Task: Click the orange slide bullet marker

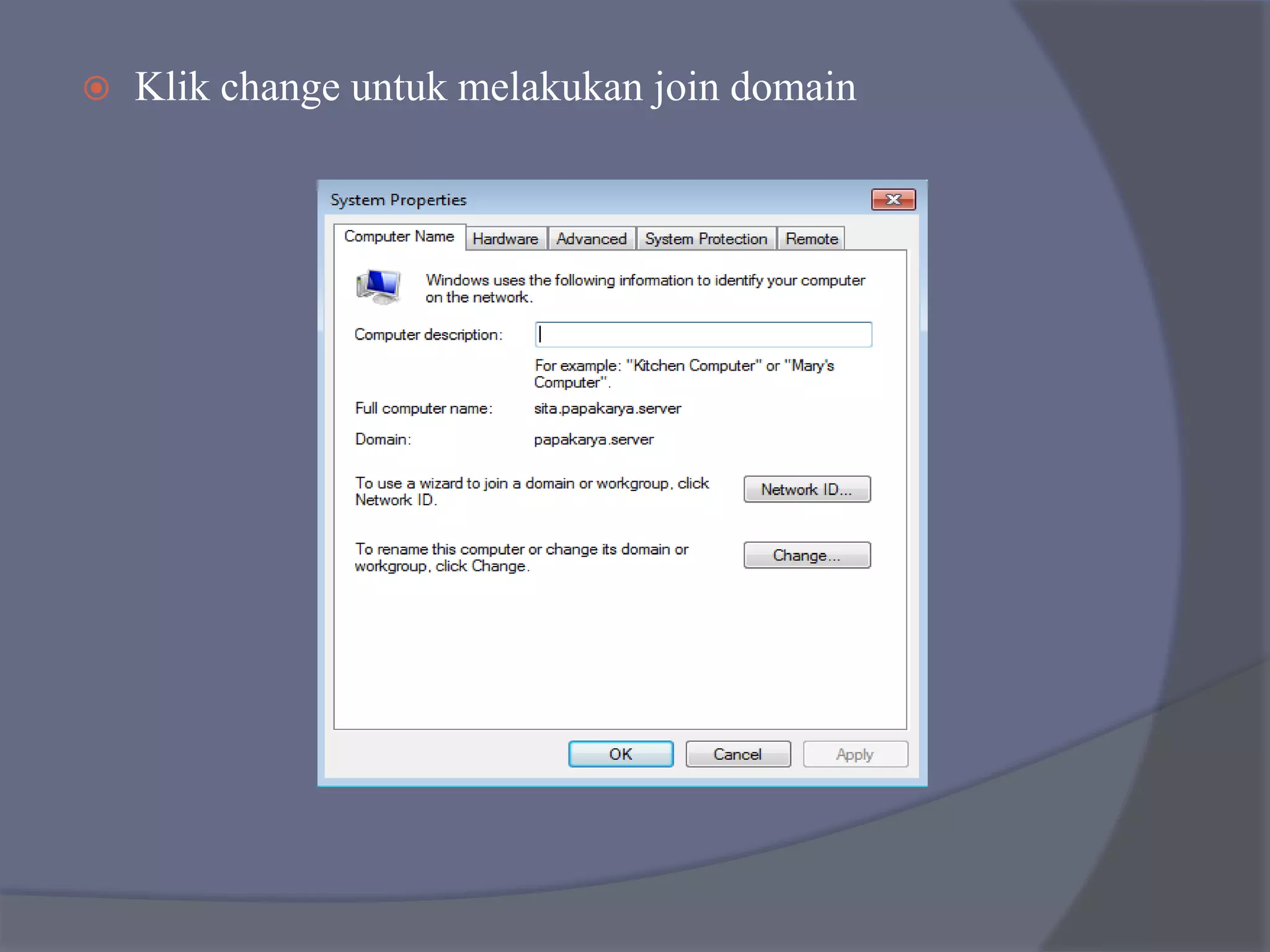Action: point(97,88)
